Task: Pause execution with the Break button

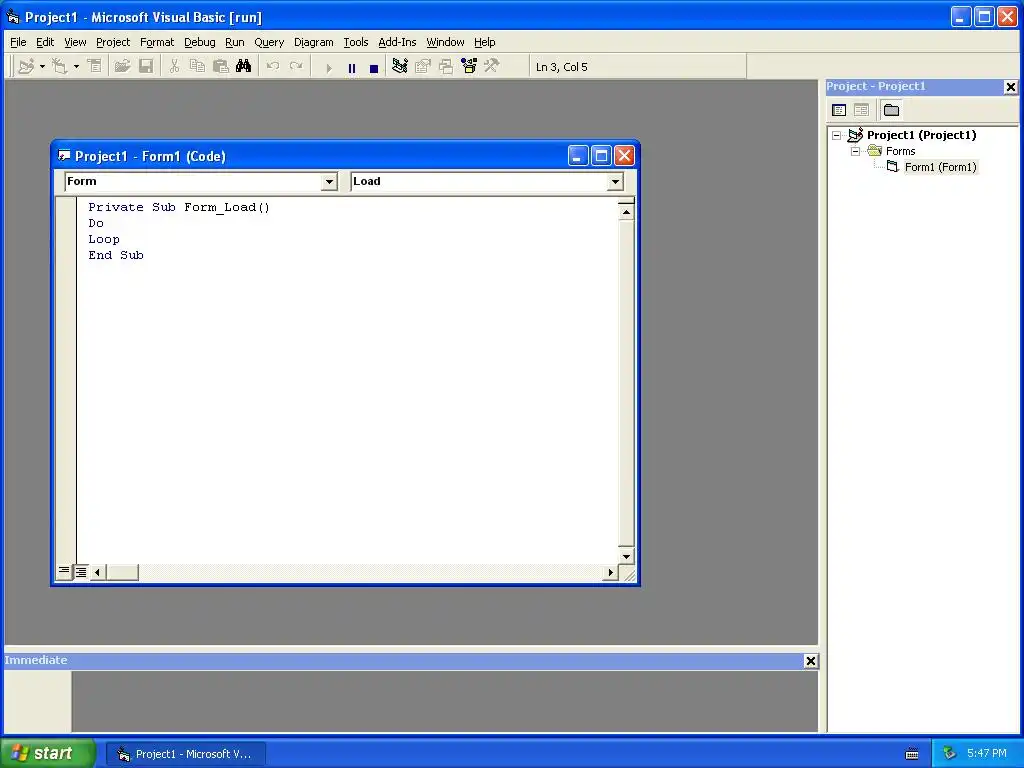Action: pos(352,68)
